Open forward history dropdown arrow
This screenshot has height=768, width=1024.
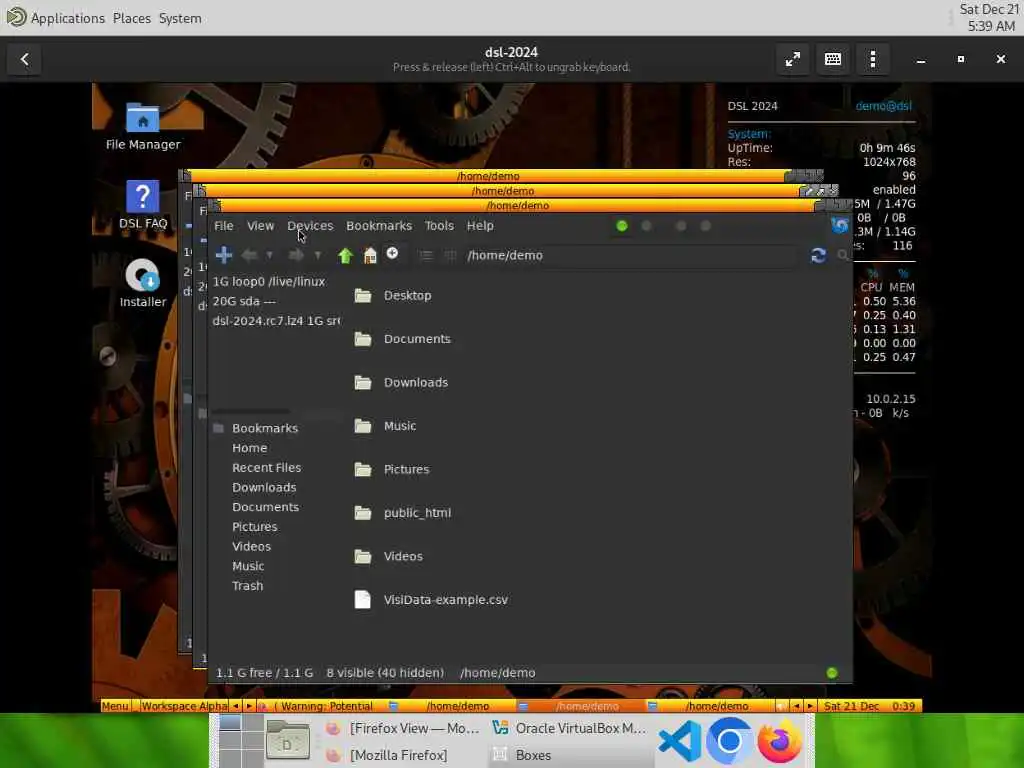tap(317, 255)
